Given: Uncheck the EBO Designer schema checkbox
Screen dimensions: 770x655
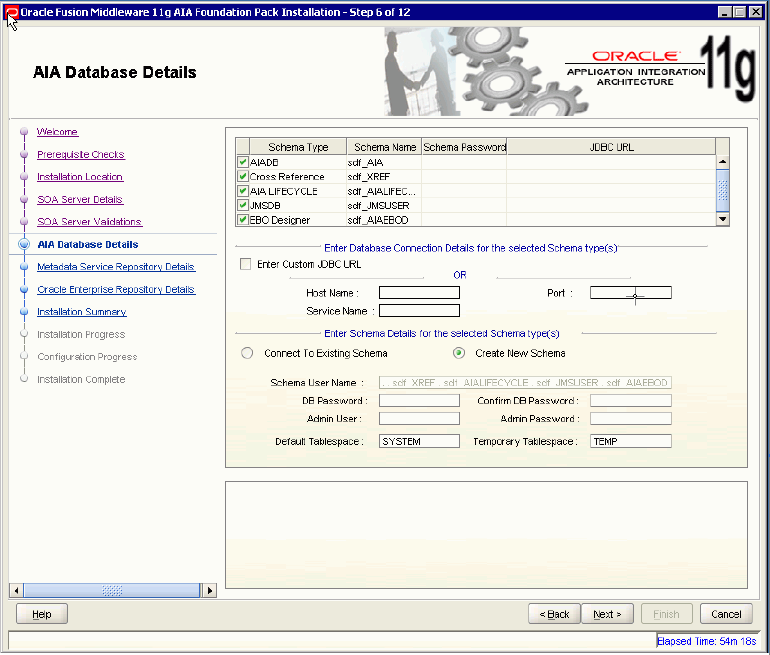Looking at the screenshot, I should [242, 219].
